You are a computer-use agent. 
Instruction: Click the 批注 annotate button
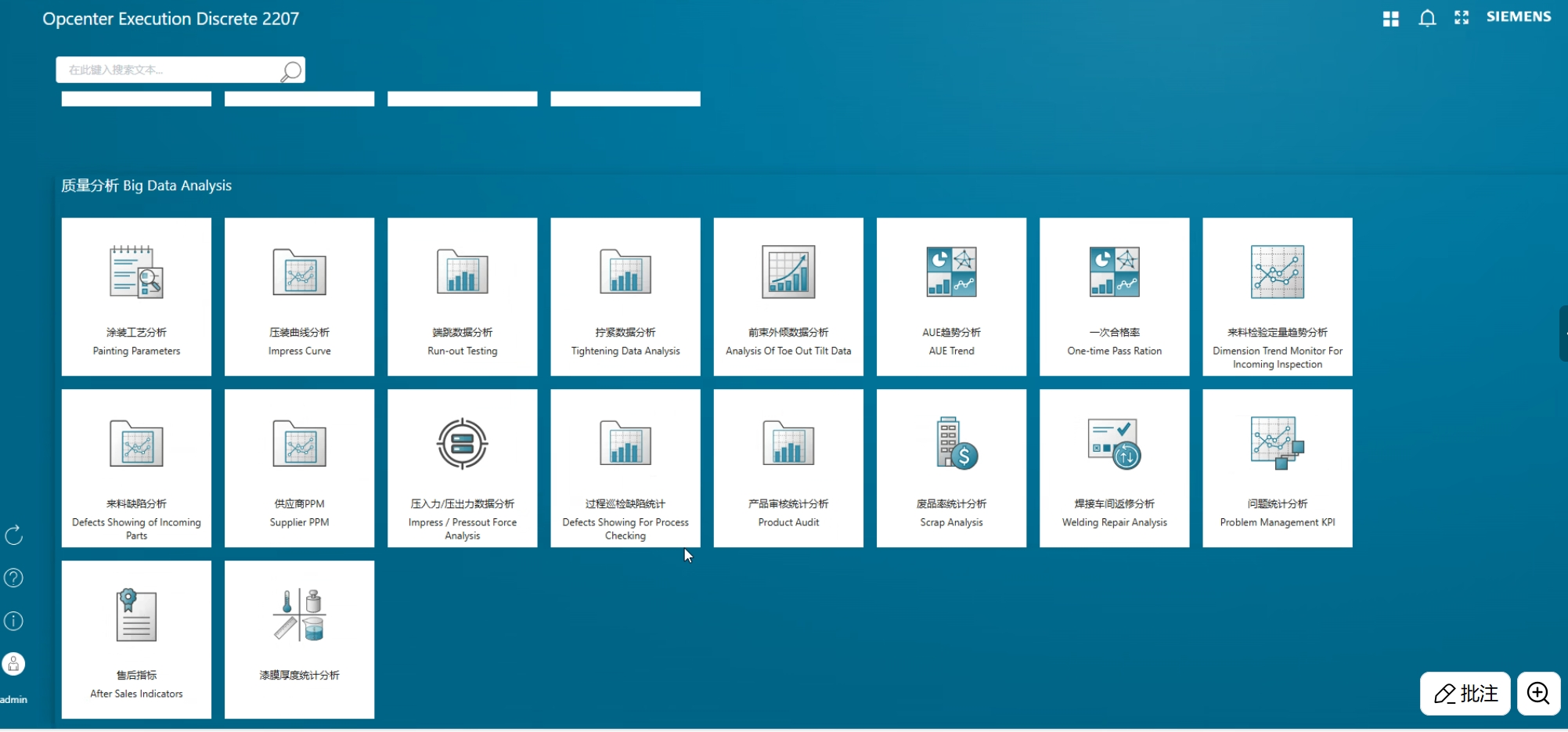pos(1465,694)
